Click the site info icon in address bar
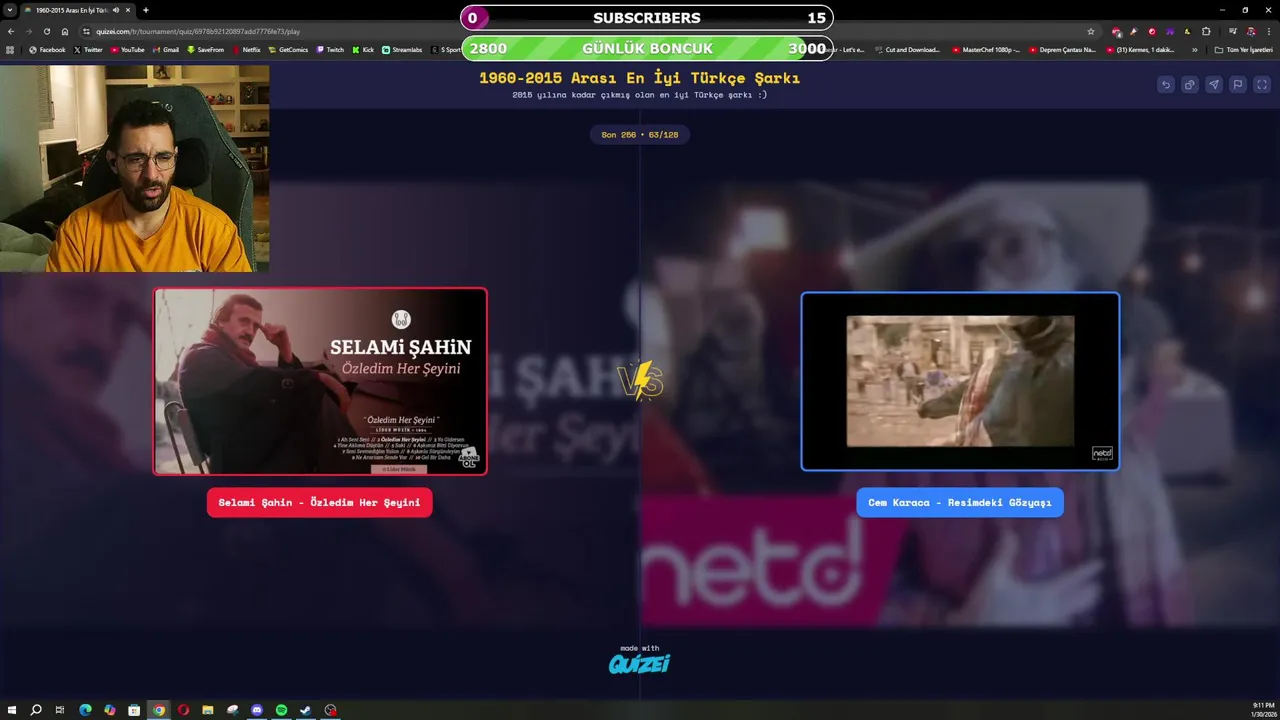 click(87, 31)
